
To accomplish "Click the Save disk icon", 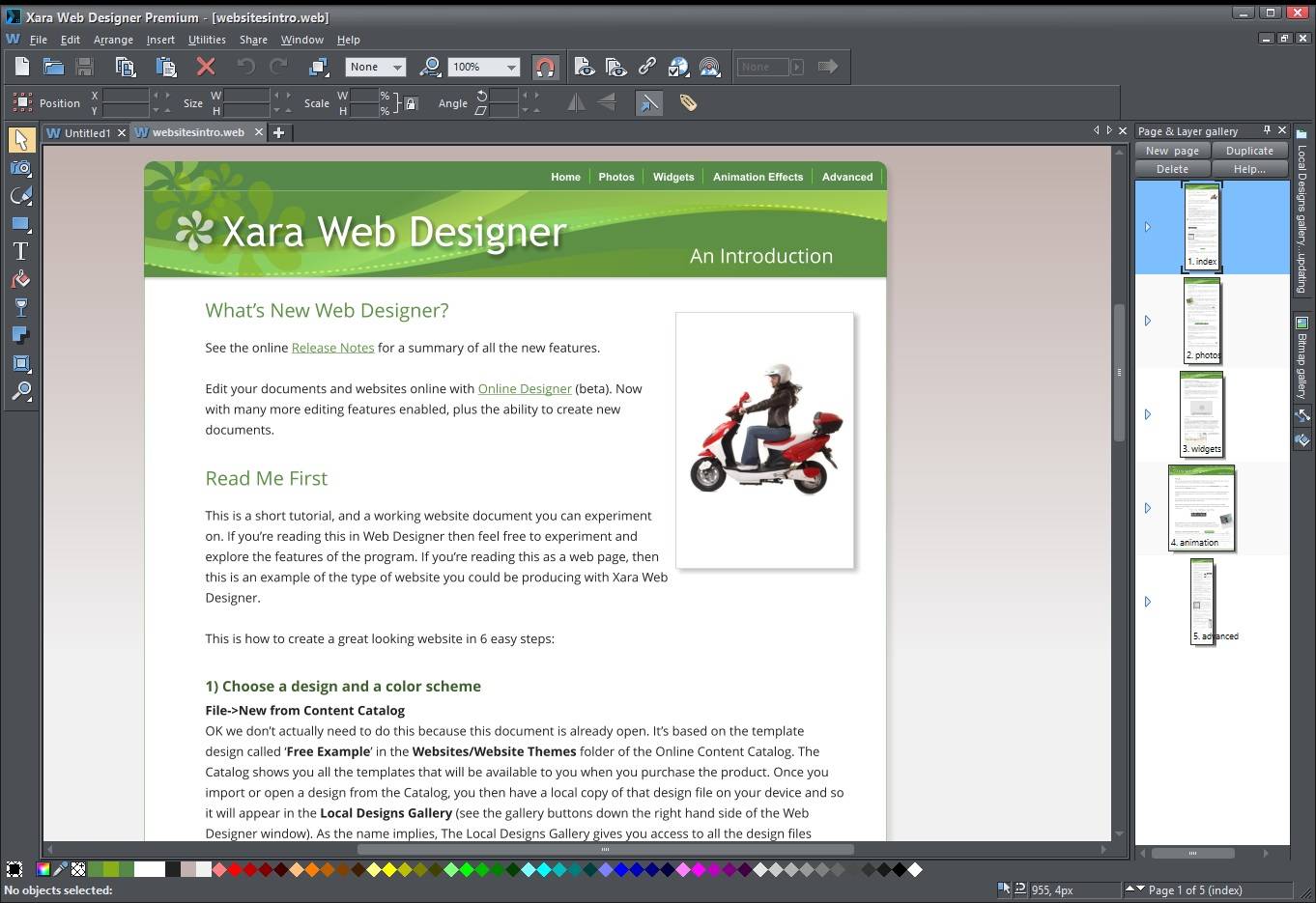I will tap(85, 67).
